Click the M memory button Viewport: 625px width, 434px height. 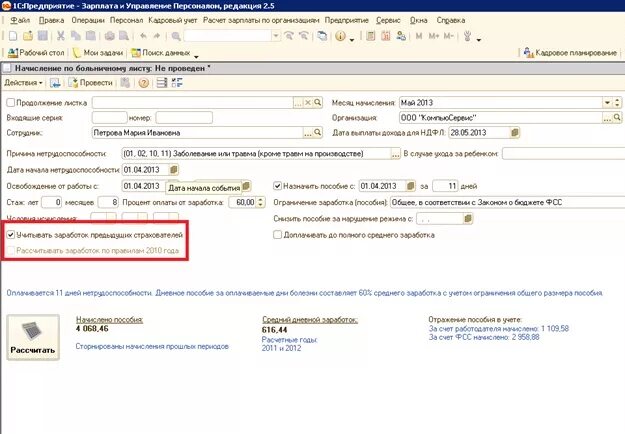[419, 36]
